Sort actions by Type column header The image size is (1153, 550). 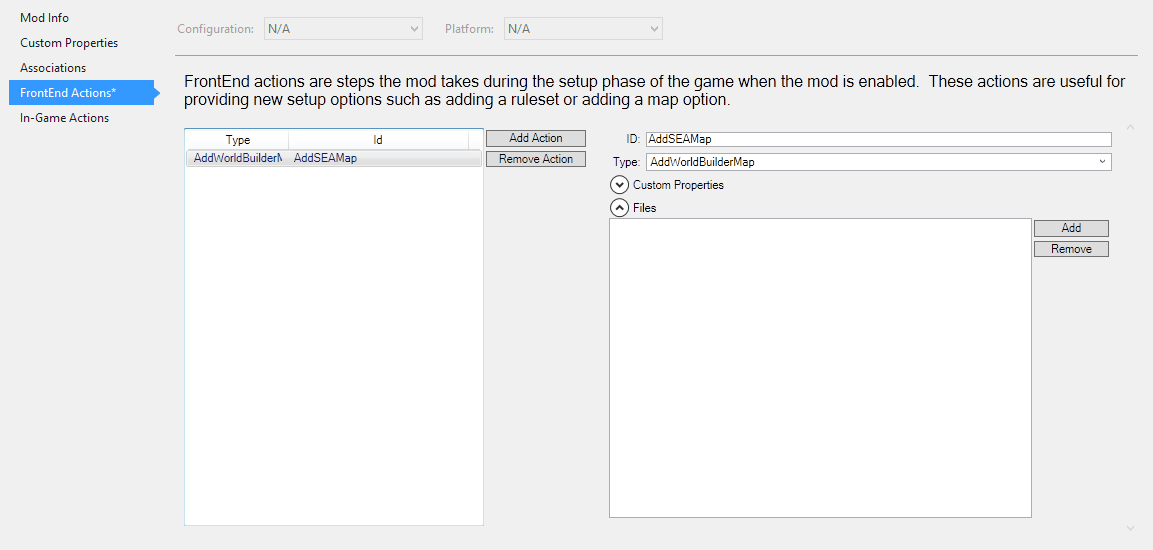(x=238, y=140)
